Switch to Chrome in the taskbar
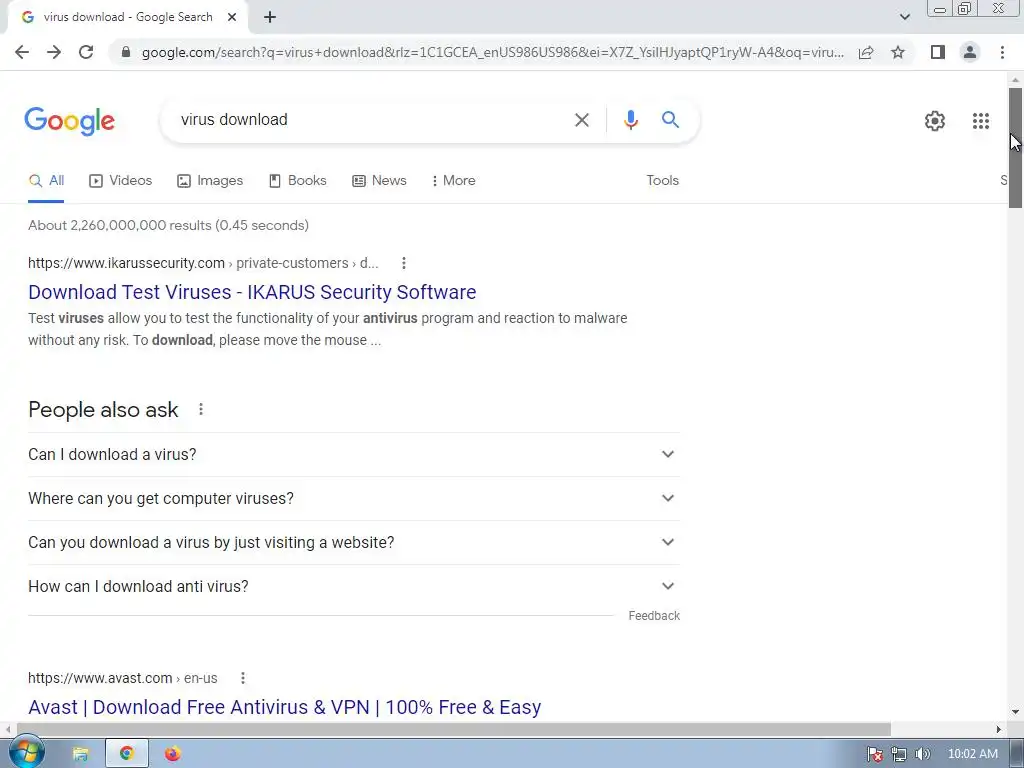 (127, 754)
